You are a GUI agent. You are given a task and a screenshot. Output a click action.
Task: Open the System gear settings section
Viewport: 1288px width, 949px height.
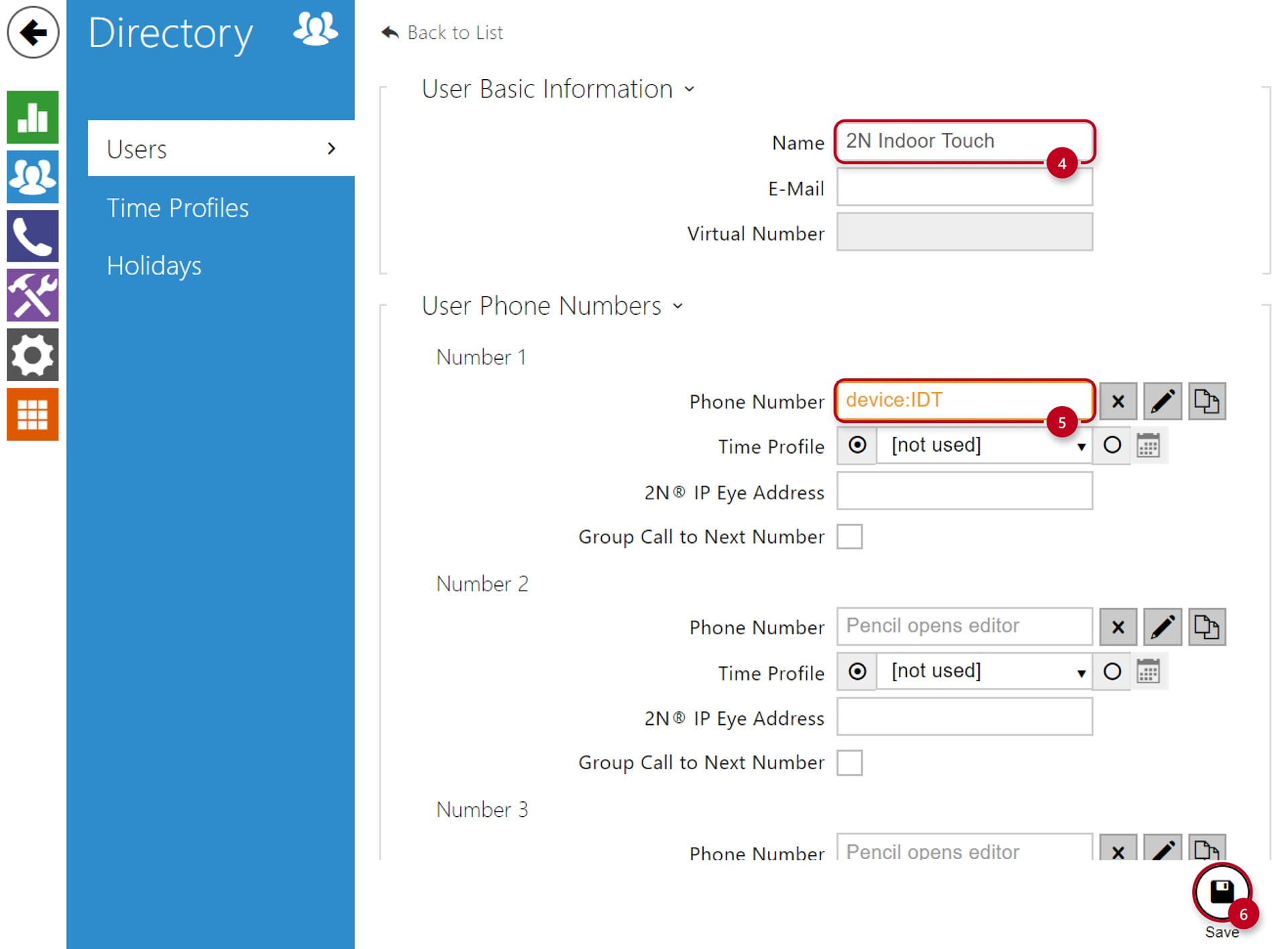[x=33, y=355]
